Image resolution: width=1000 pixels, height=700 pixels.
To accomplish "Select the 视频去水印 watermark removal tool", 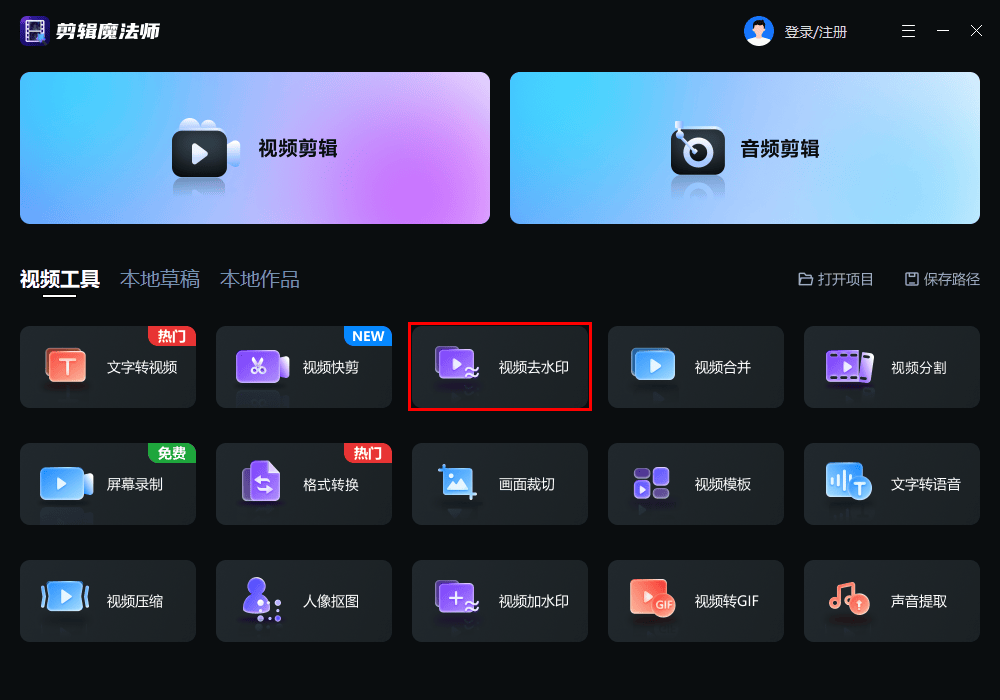I will coord(500,367).
